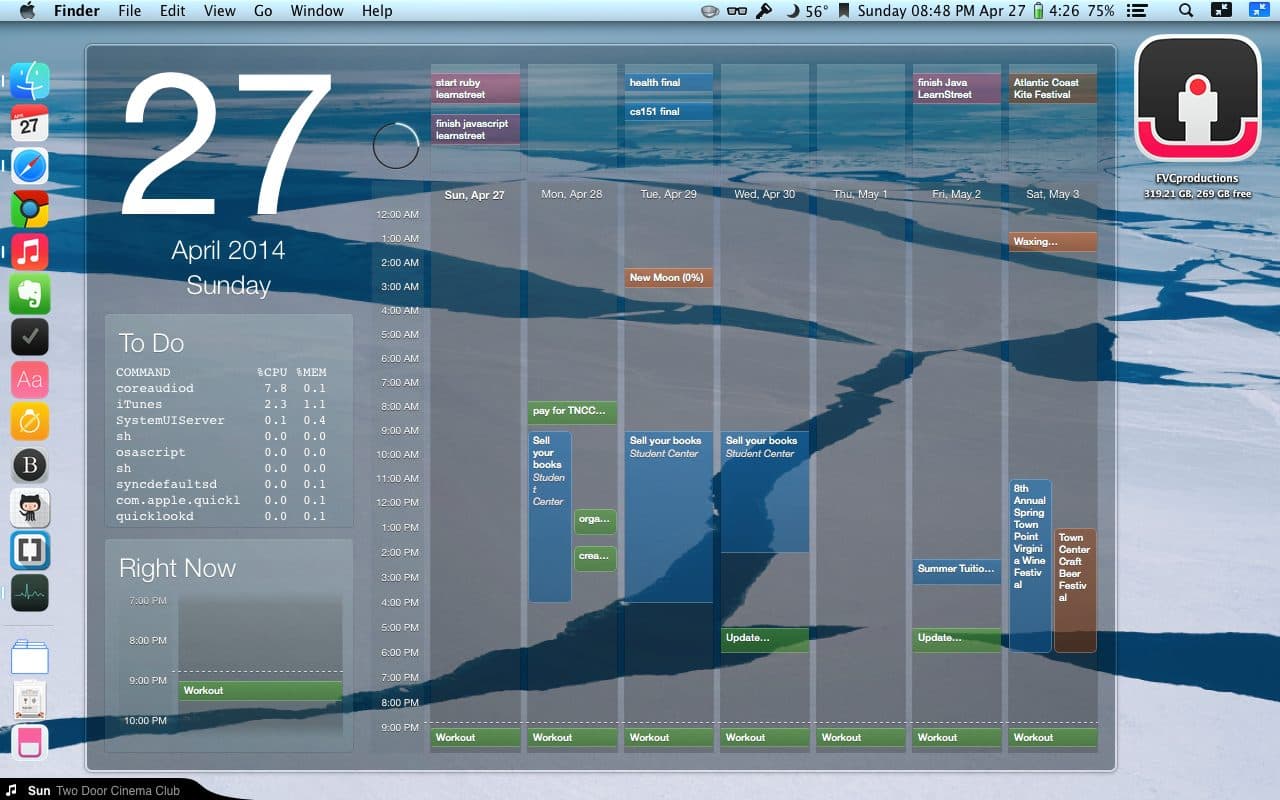Open Brackets editor from the dock
Viewport: 1280px width, 800px height.
point(30,551)
